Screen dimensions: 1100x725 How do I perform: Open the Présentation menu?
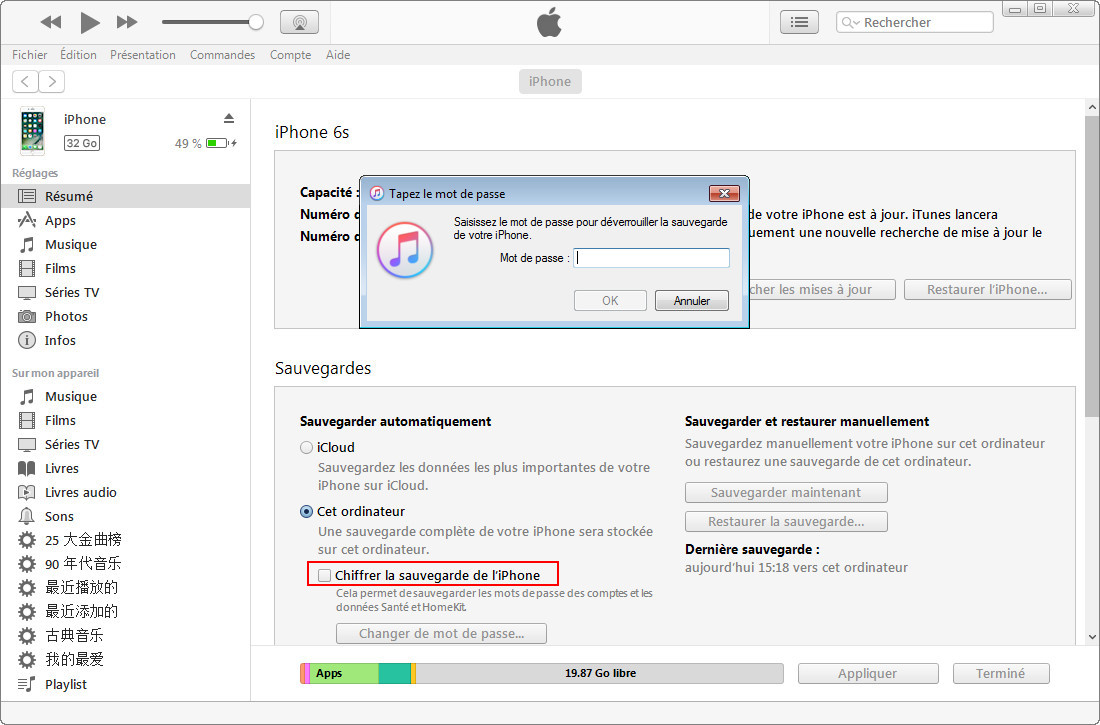click(x=142, y=55)
